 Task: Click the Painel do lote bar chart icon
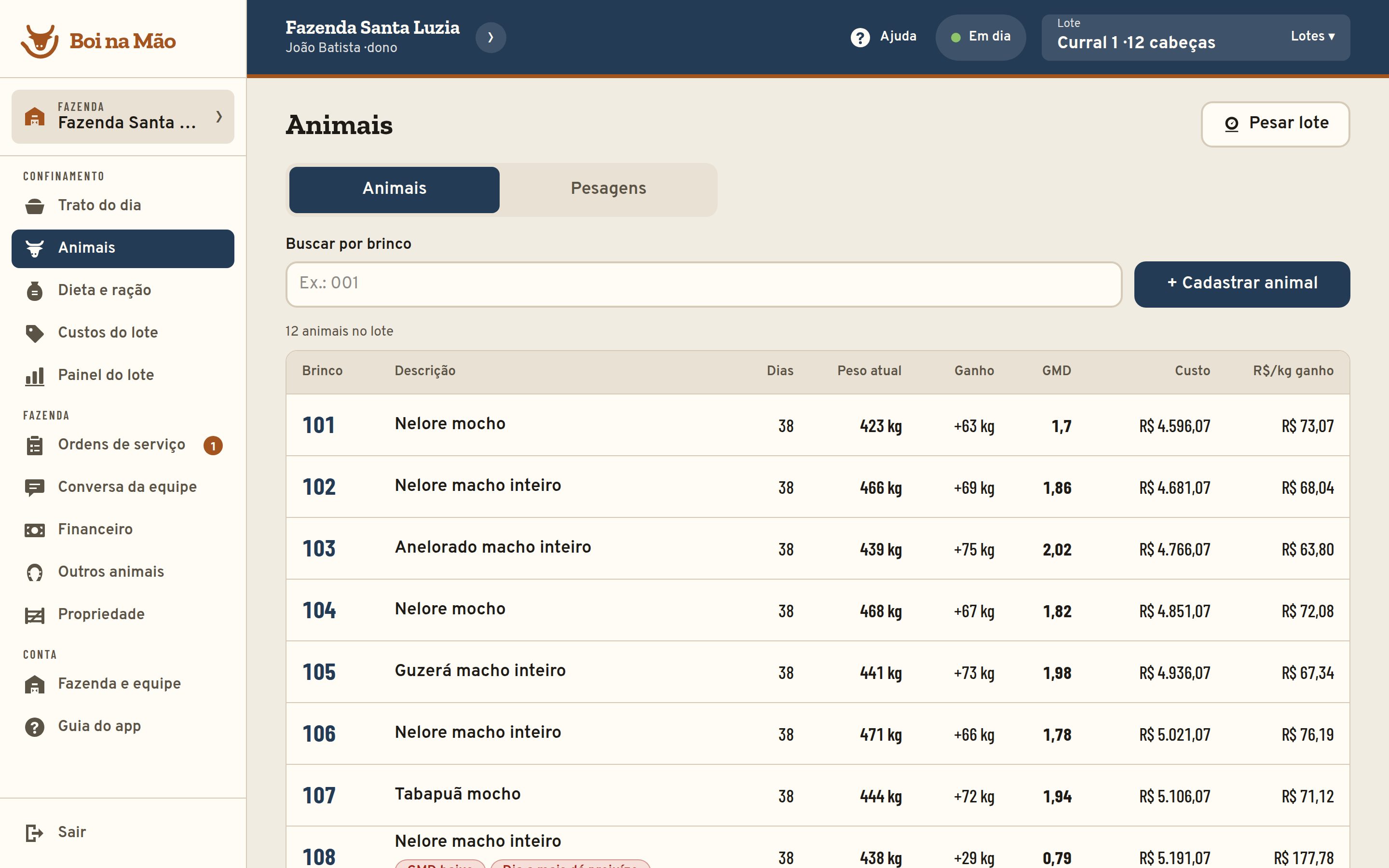click(34, 376)
